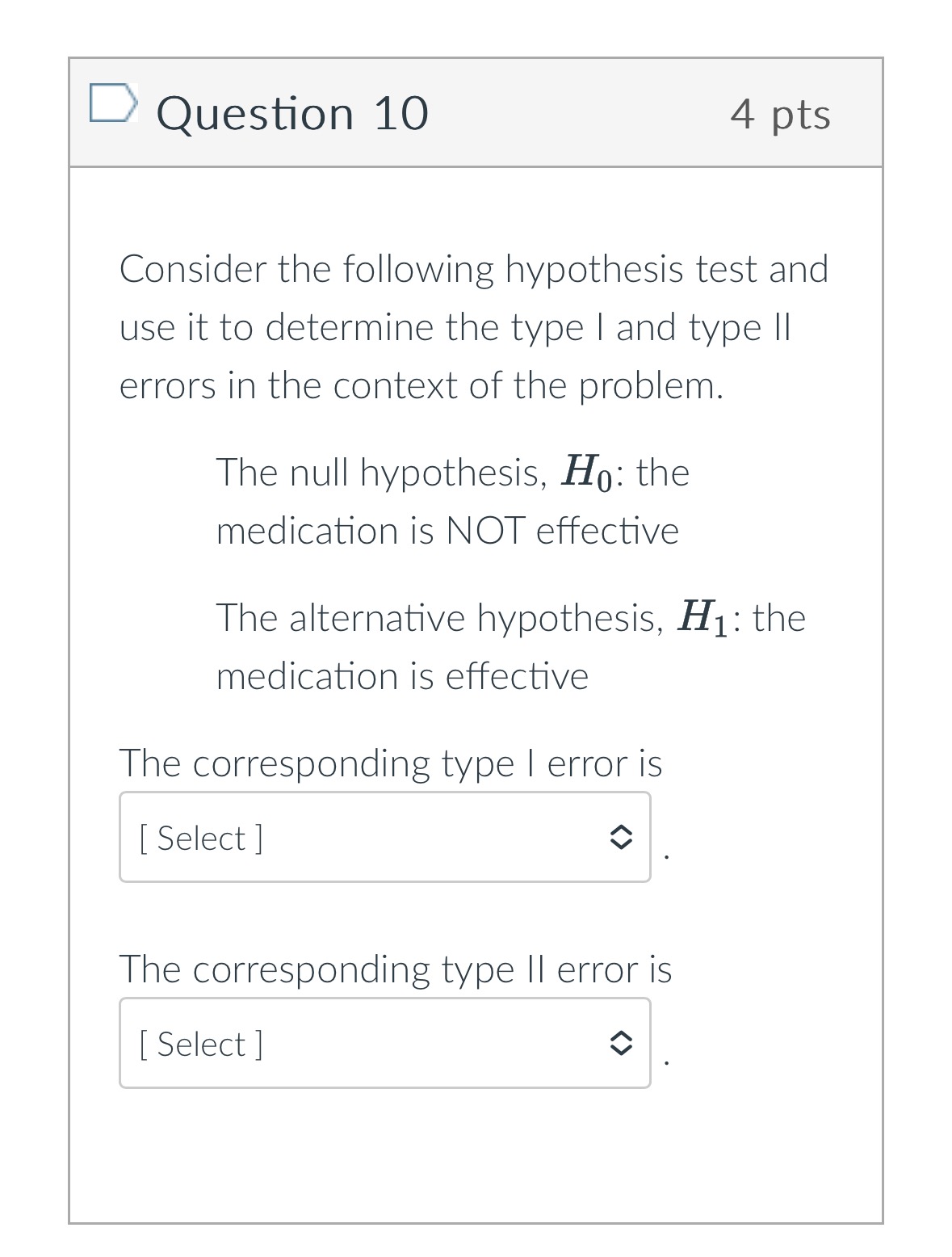Viewport: 952px width, 1257px height.
Task: Click the up-down chevron in type II dropdown
Action: tap(619, 1044)
